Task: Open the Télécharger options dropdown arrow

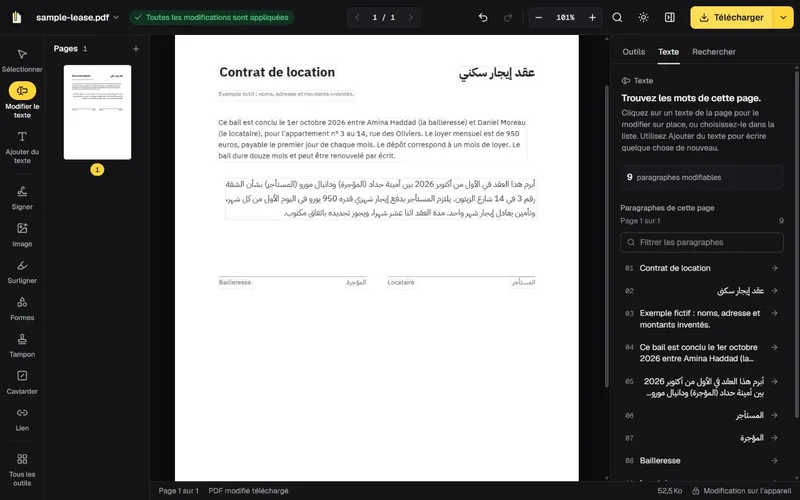Action: pos(783,17)
